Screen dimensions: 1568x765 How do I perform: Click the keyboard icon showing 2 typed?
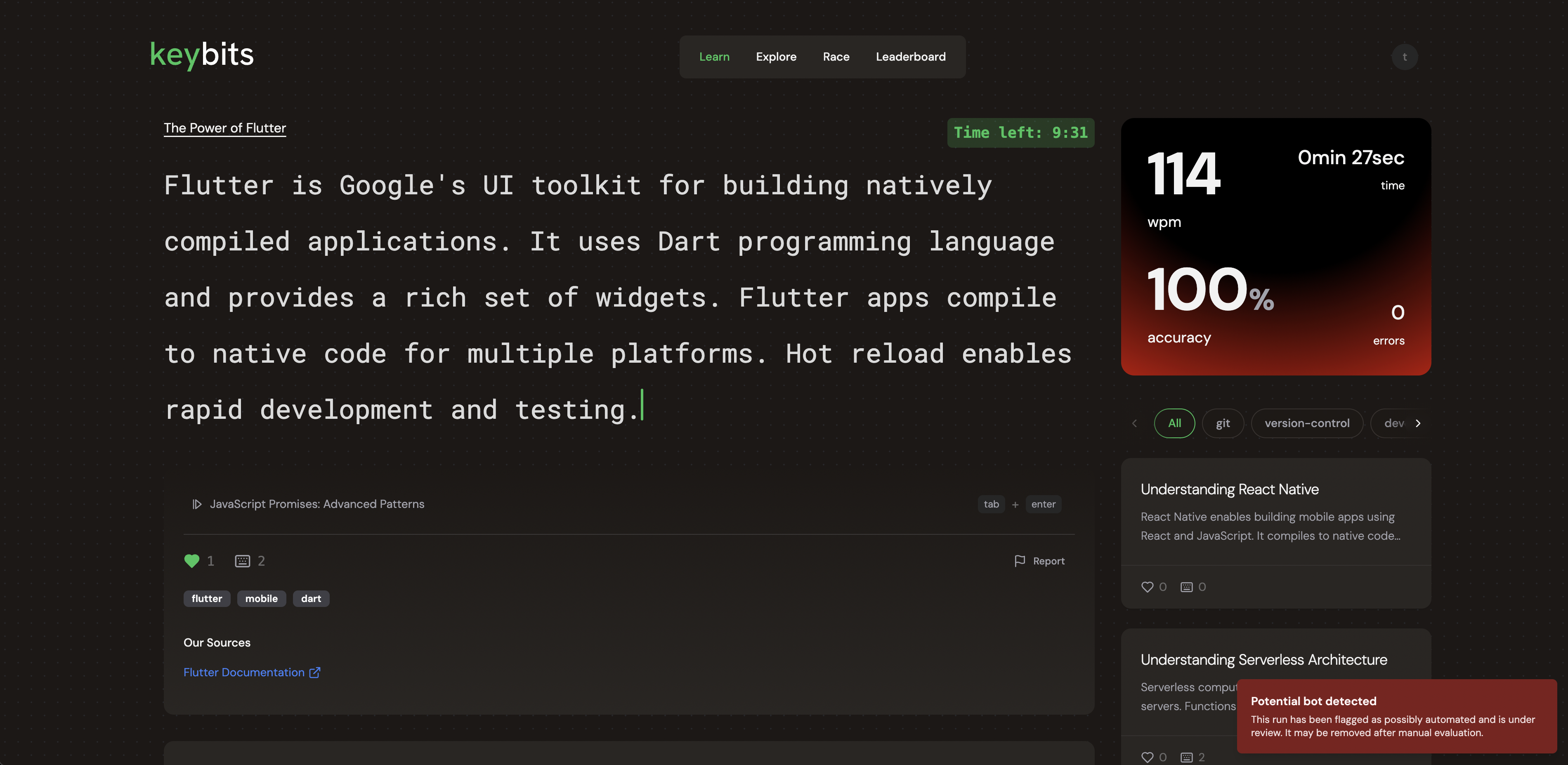242,560
